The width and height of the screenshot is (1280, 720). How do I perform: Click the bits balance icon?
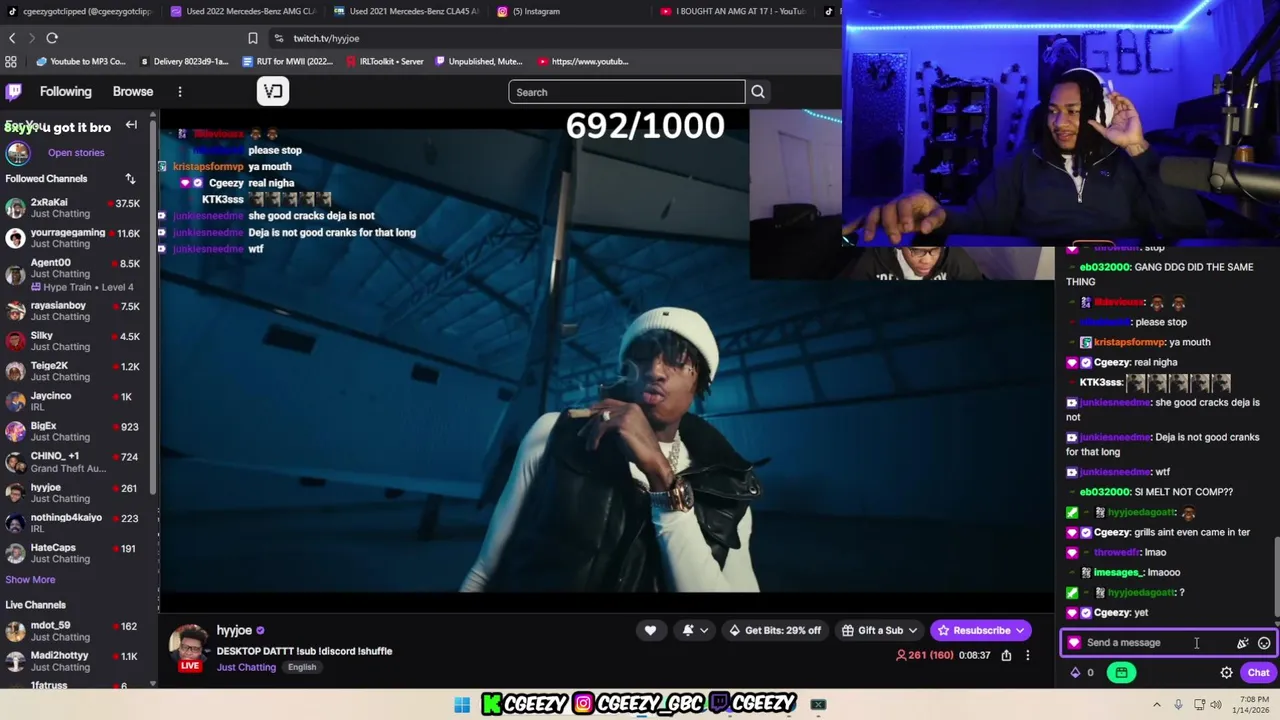click(1076, 673)
